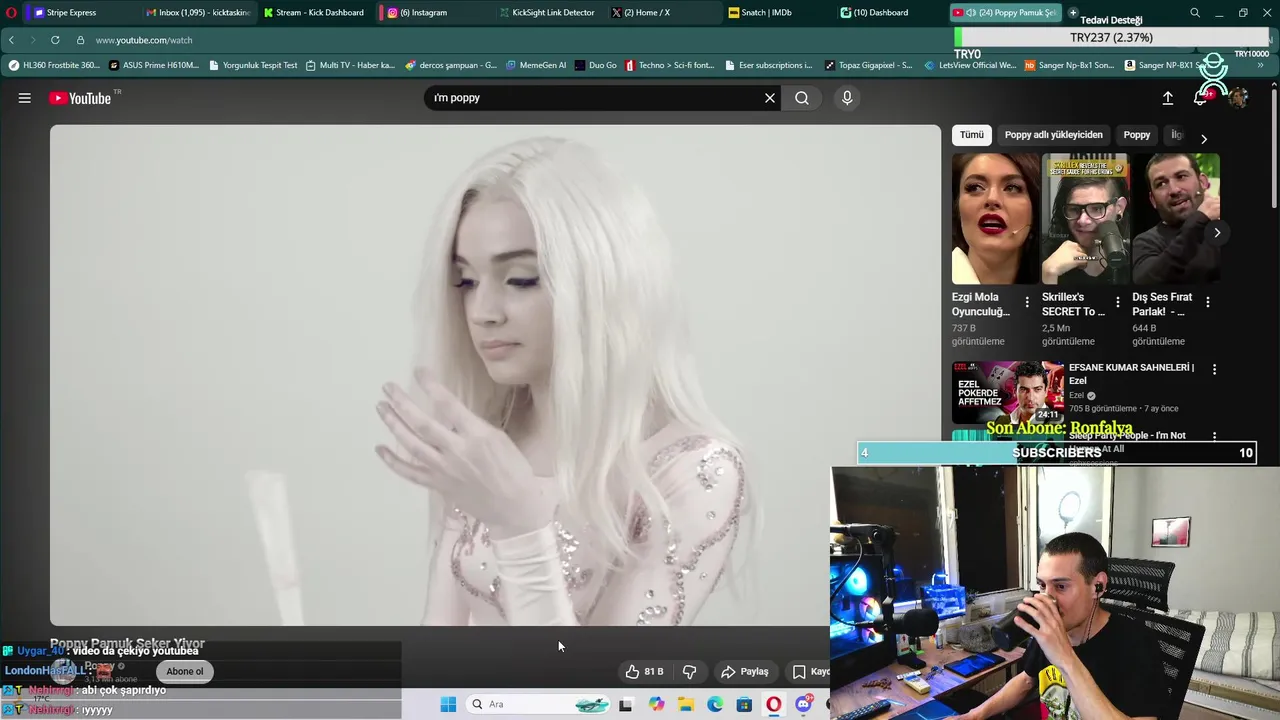
Task: Open the YouTube notifications bell
Action: [x=1201, y=98]
